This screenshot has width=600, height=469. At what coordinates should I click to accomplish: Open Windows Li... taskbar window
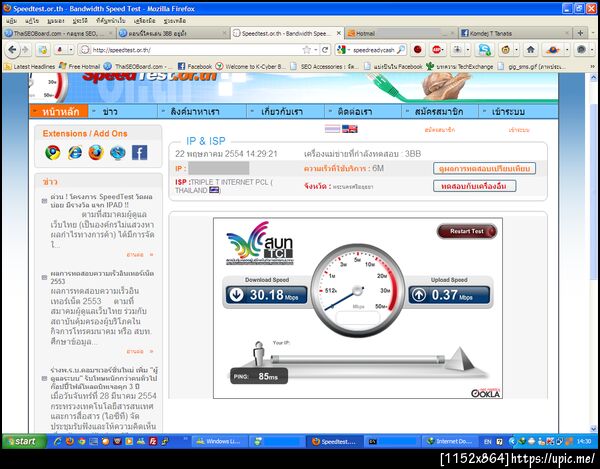(219, 441)
